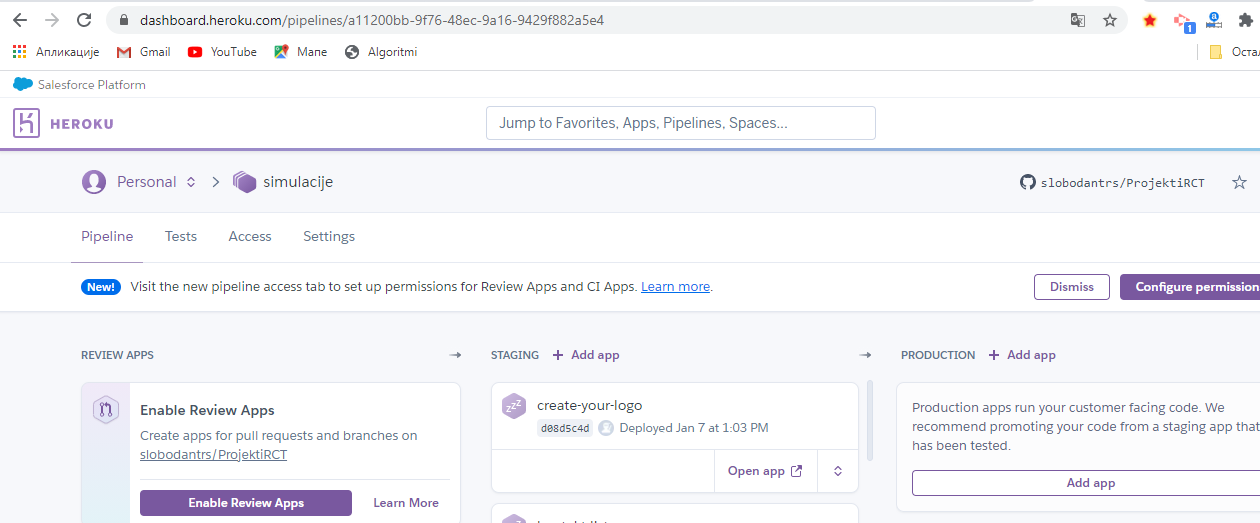The width and height of the screenshot is (1260, 523).
Task: Open the other bookmarks folder icon
Action: [1216, 52]
